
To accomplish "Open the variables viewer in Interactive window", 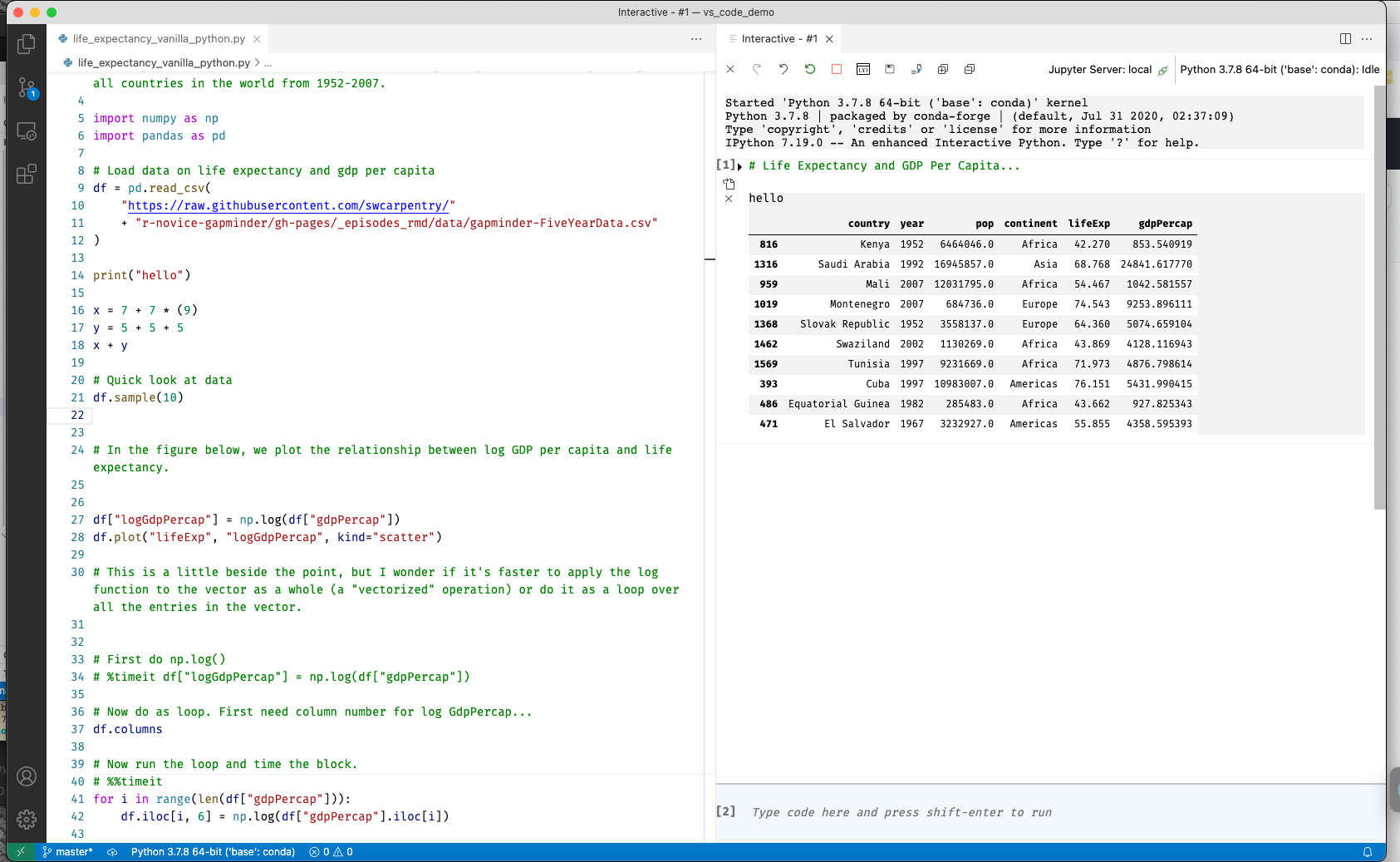I will tap(863, 69).
